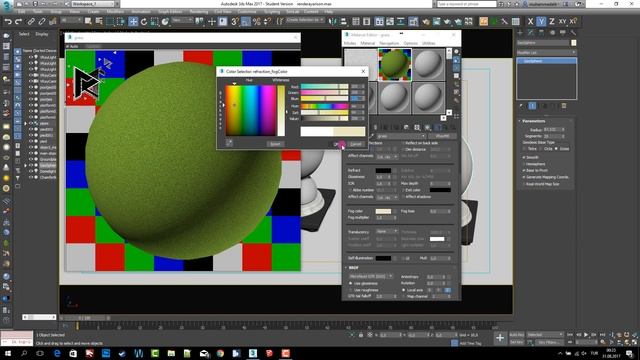Select the green grass material sample slot
640x360 pixels.
pyautogui.click(x=395, y=64)
